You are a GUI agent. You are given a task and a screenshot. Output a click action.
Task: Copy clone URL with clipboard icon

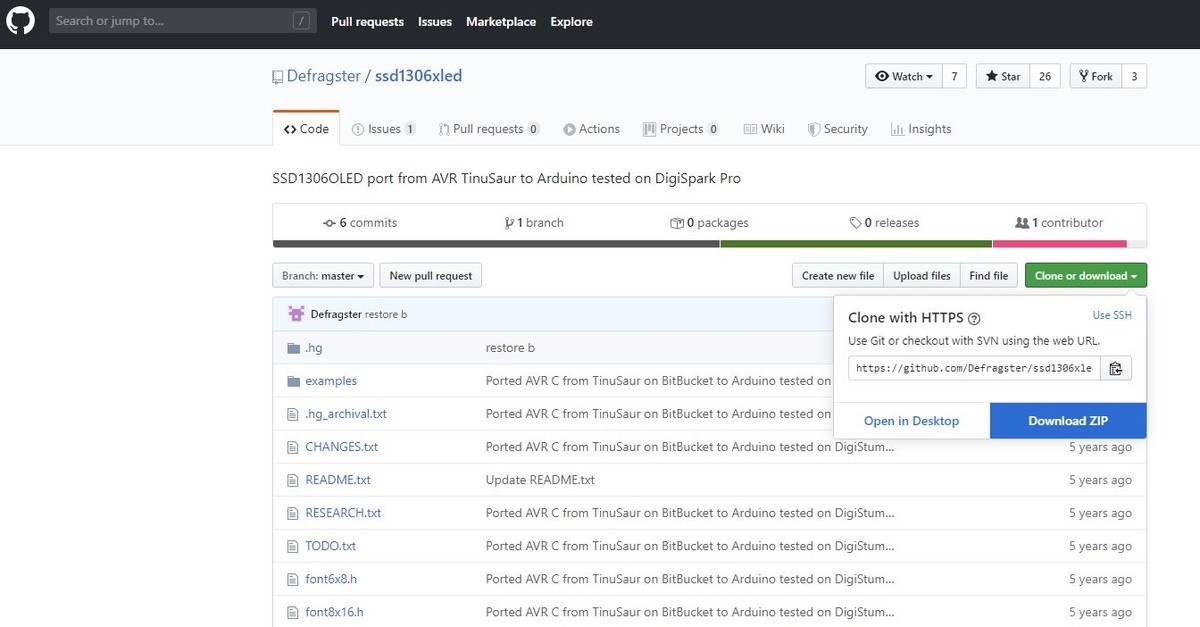point(1116,368)
